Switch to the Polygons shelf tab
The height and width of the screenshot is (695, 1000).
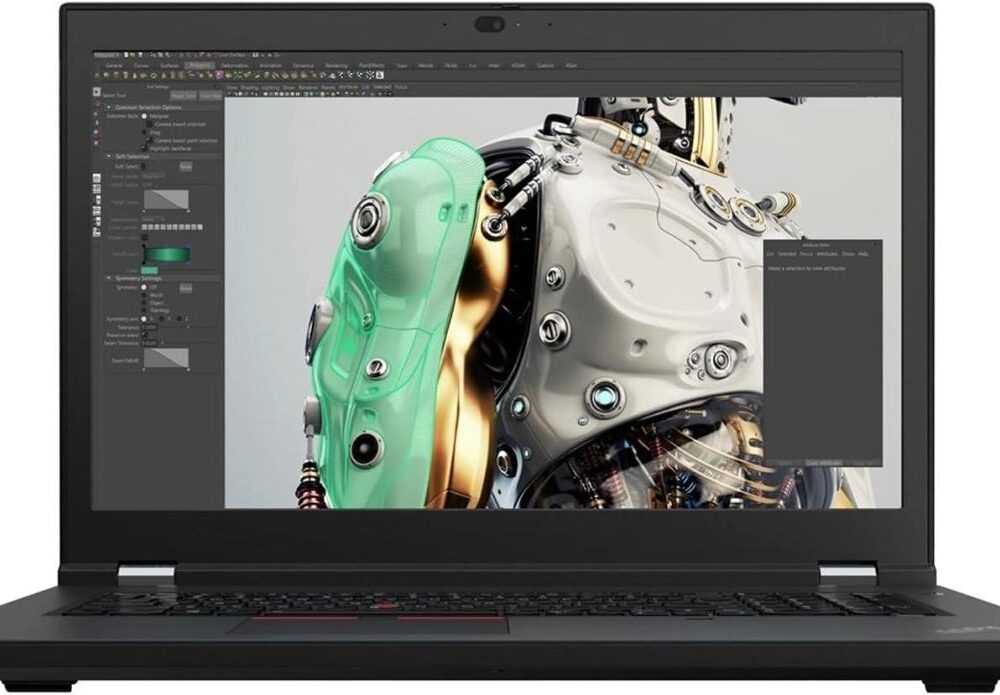point(200,66)
